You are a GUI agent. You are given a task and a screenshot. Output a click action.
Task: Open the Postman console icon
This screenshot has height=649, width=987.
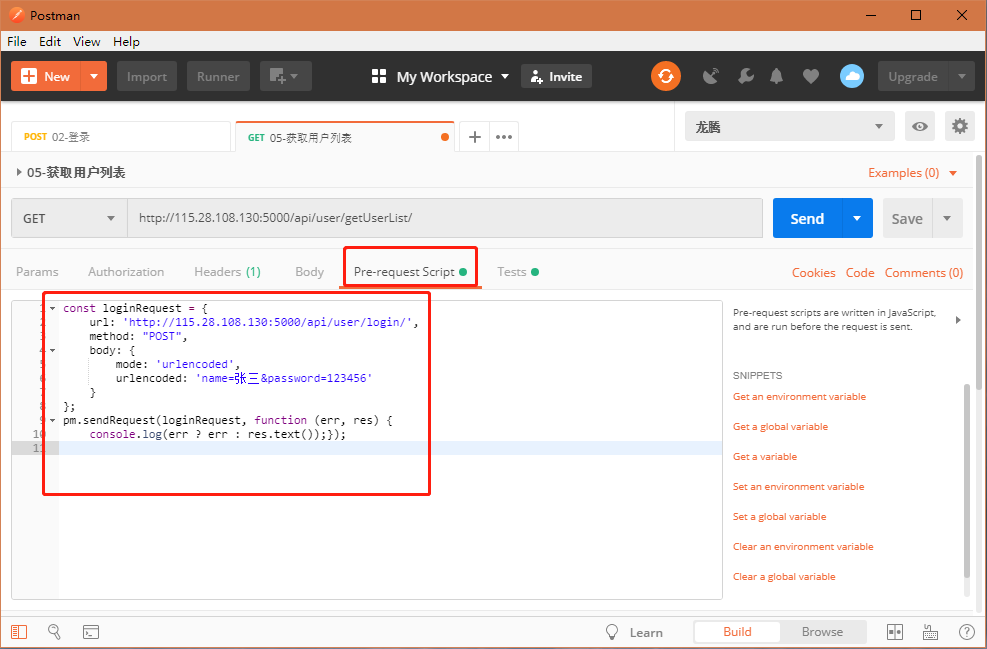pos(90,632)
